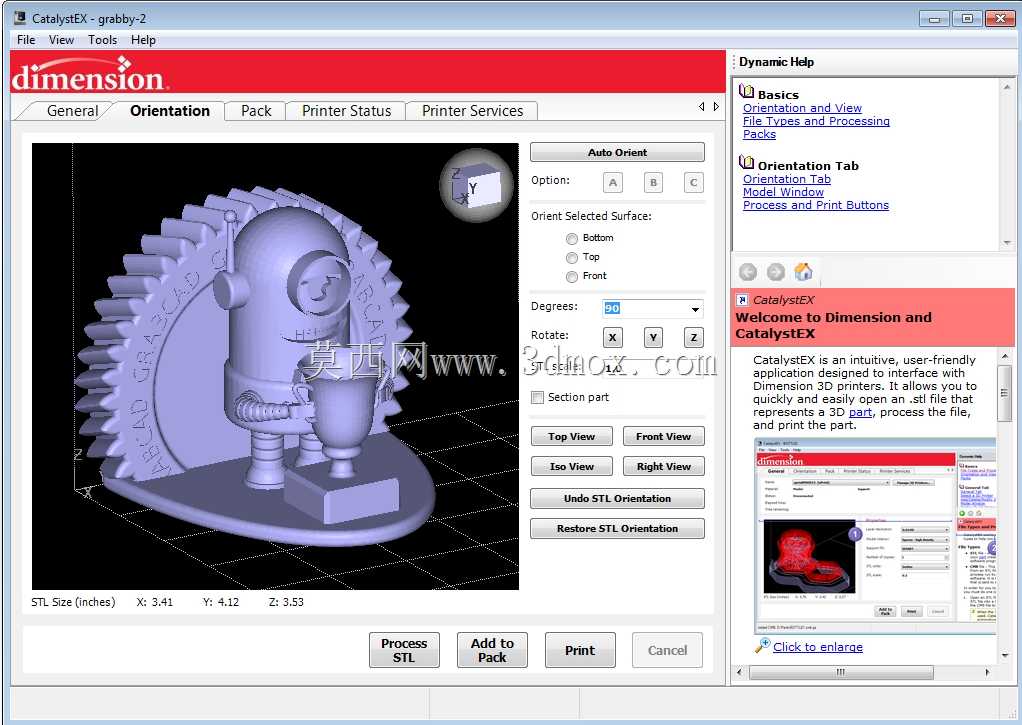1022x725 pixels.
Task: Open the File menu
Action: click(26, 40)
